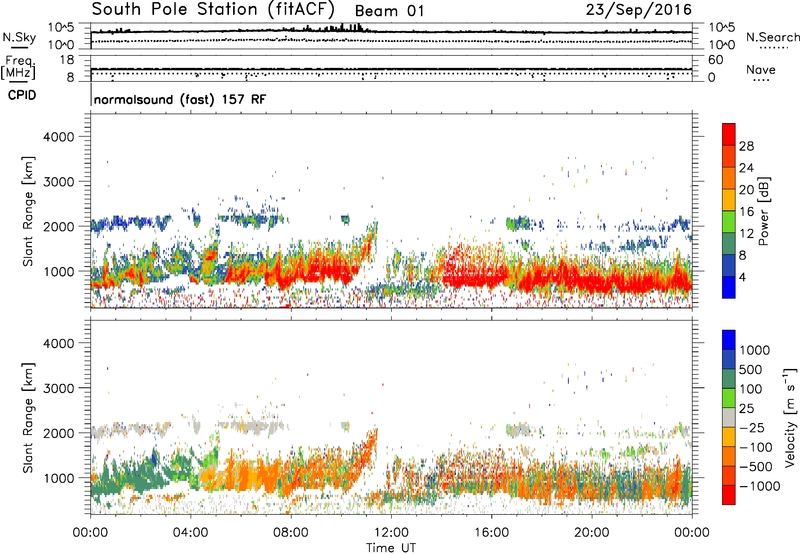Click the "500" label on Velocity colorbar
This screenshot has height=554, width=800.
[751, 370]
